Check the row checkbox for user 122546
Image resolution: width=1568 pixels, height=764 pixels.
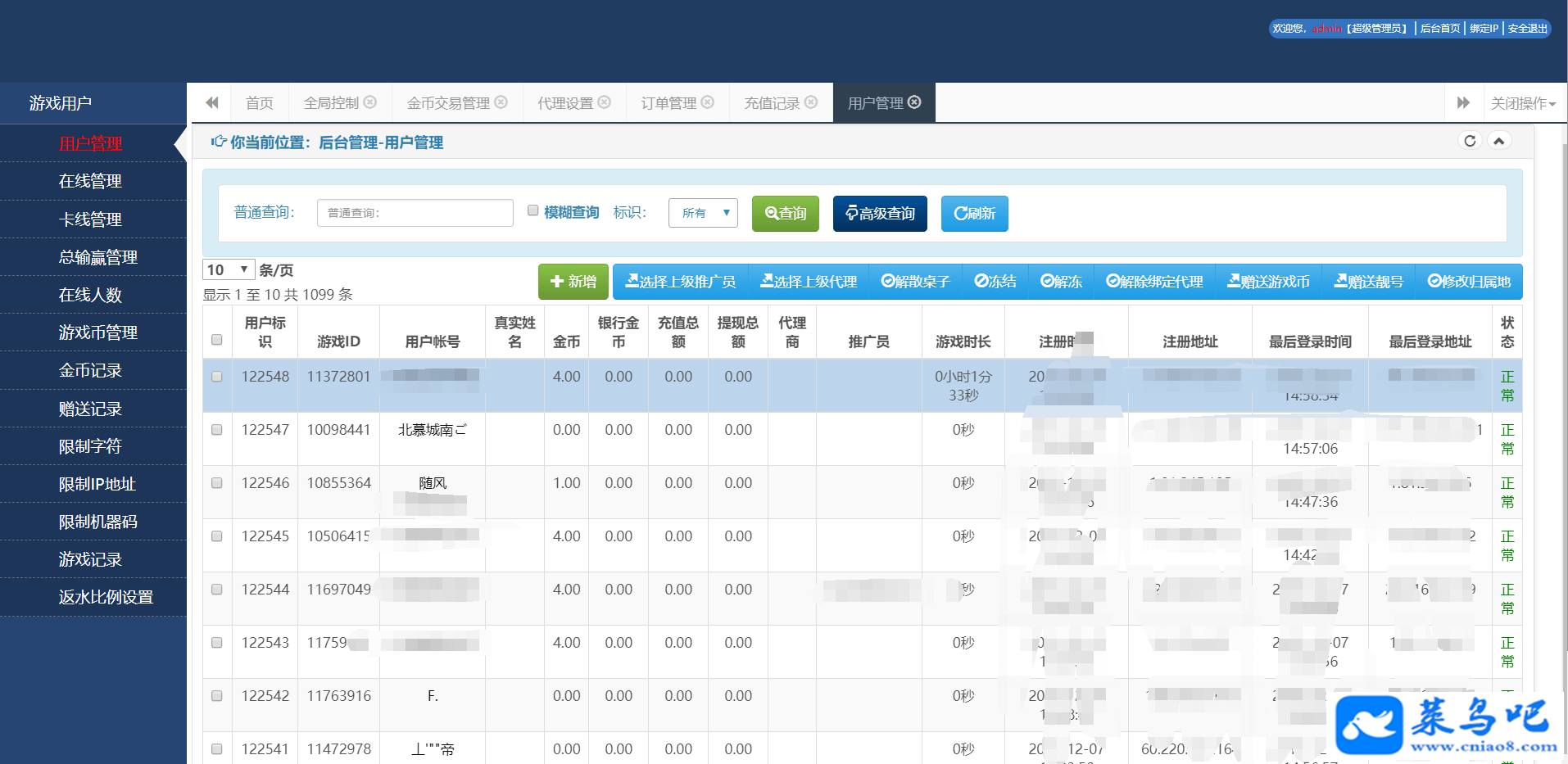point(217,483)
